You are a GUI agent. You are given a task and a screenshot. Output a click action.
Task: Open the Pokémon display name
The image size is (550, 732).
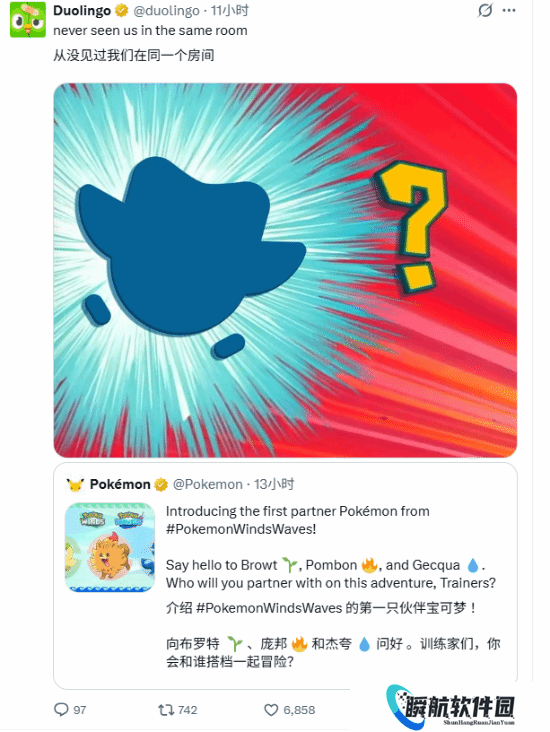coord(120,485)
